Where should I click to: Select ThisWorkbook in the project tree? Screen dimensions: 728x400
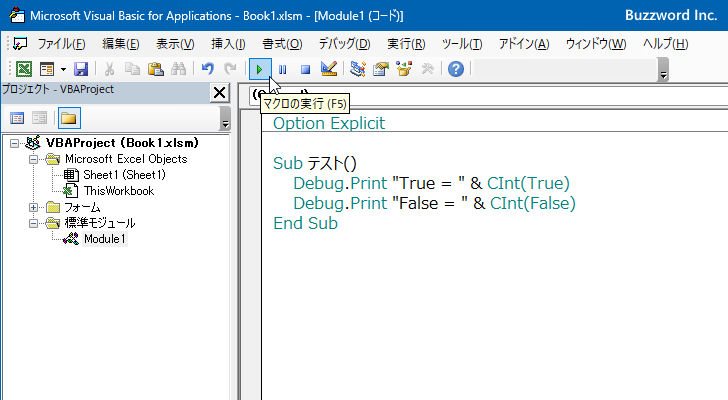click(118, 191)
